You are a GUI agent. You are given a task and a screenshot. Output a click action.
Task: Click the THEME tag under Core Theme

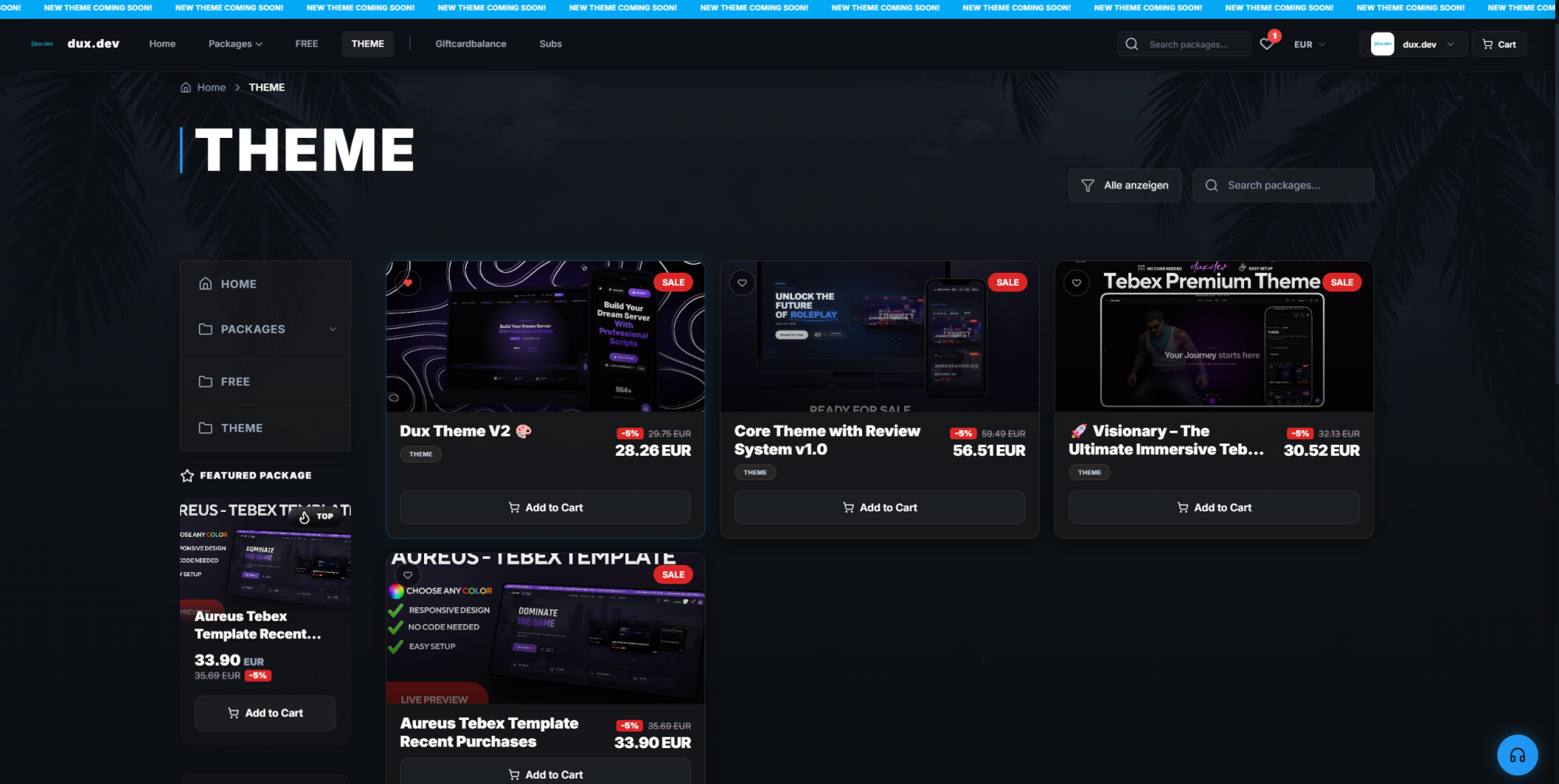(755, 472)
